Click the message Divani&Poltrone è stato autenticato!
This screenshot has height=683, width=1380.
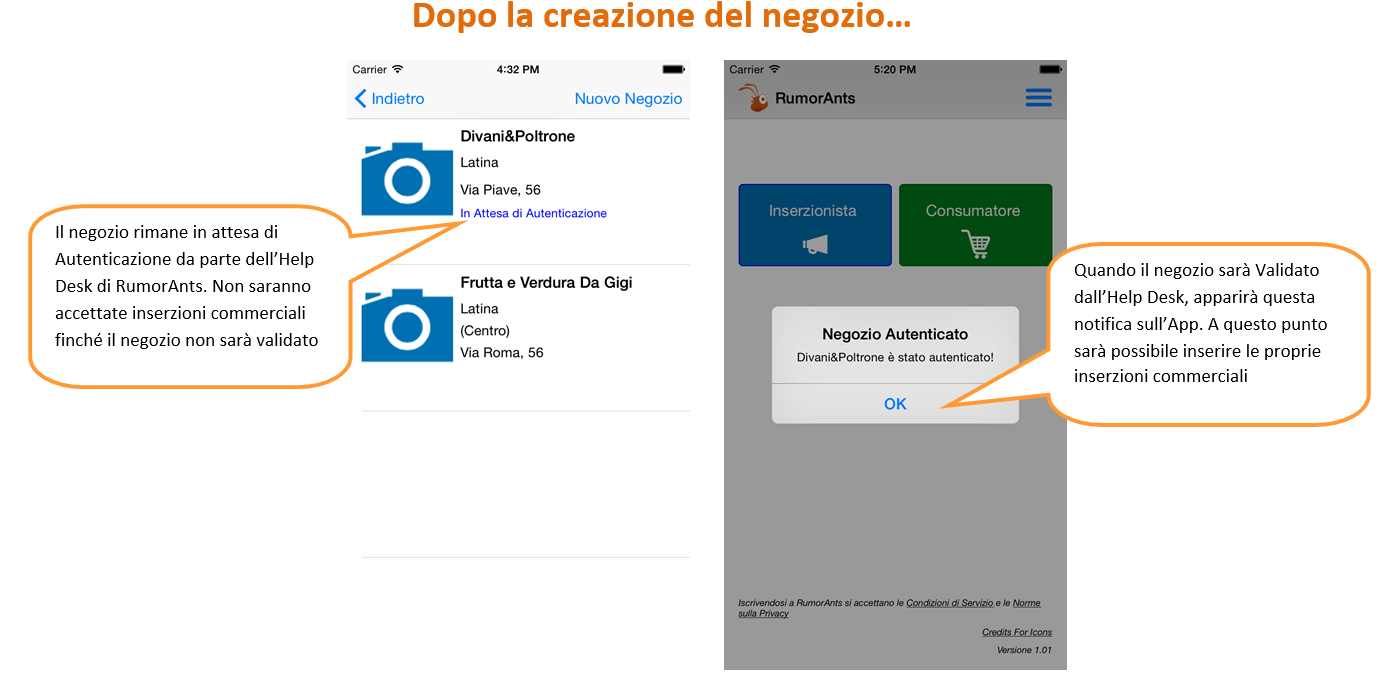895,357
